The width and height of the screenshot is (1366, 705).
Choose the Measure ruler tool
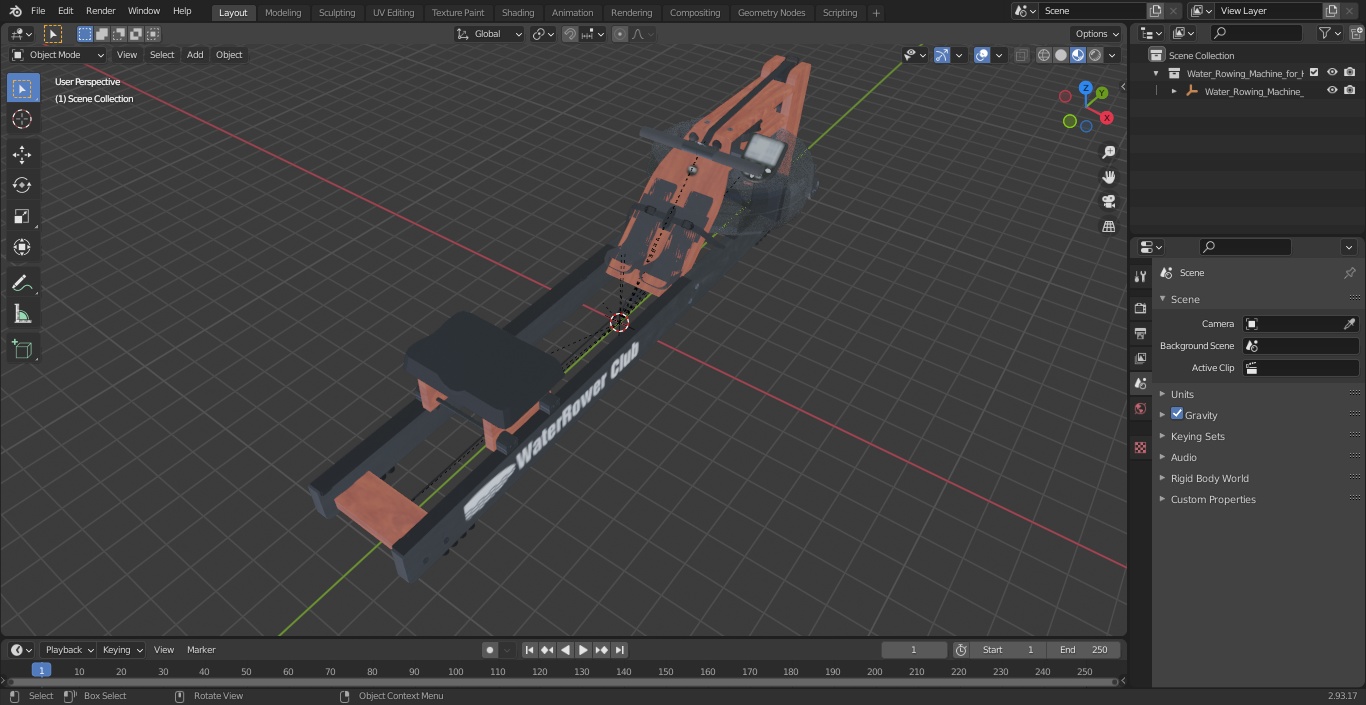tap(22, 314)
